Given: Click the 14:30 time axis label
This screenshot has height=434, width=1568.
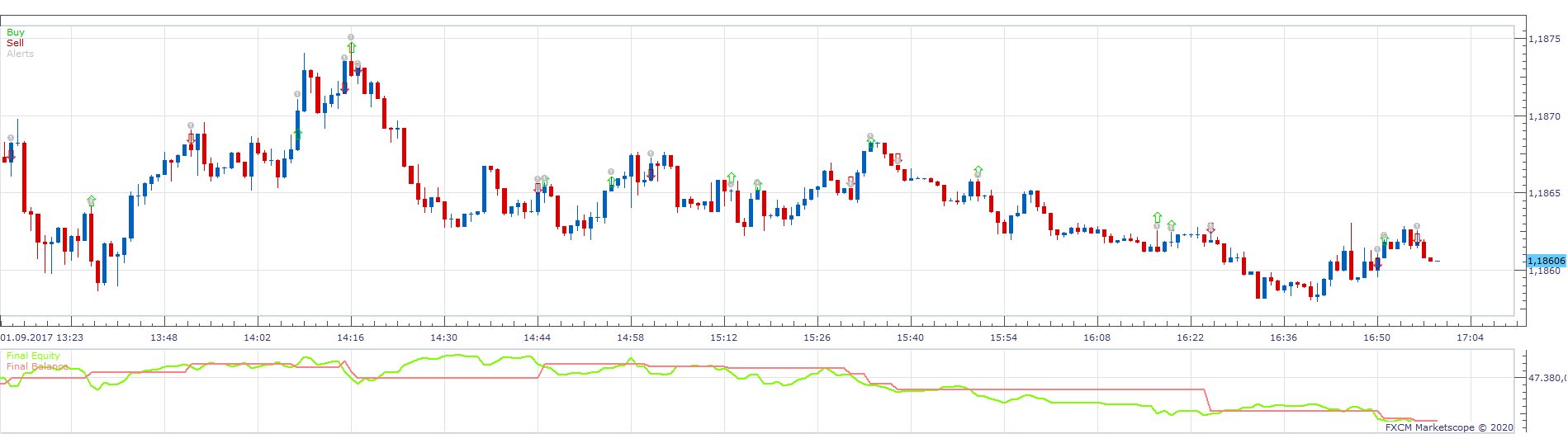Looking at the screenshot, I should coord(444,337).
